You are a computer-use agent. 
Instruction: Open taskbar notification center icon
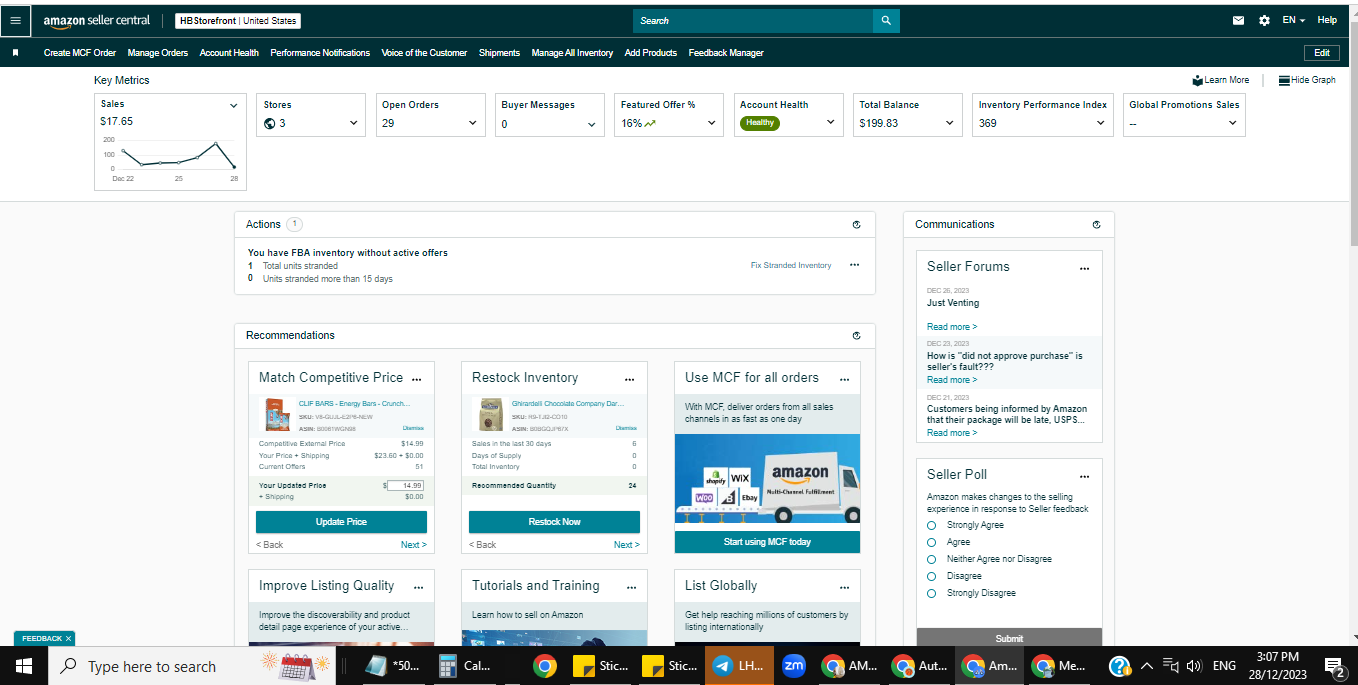pos(1334,666)
